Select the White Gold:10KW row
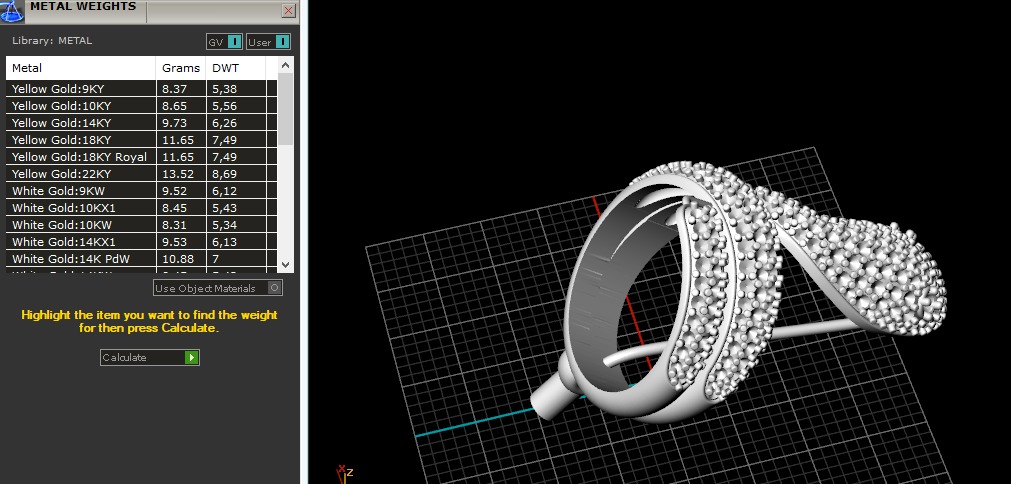The width and height of the screenshot is (1011, 484). (x=142, y=225)
